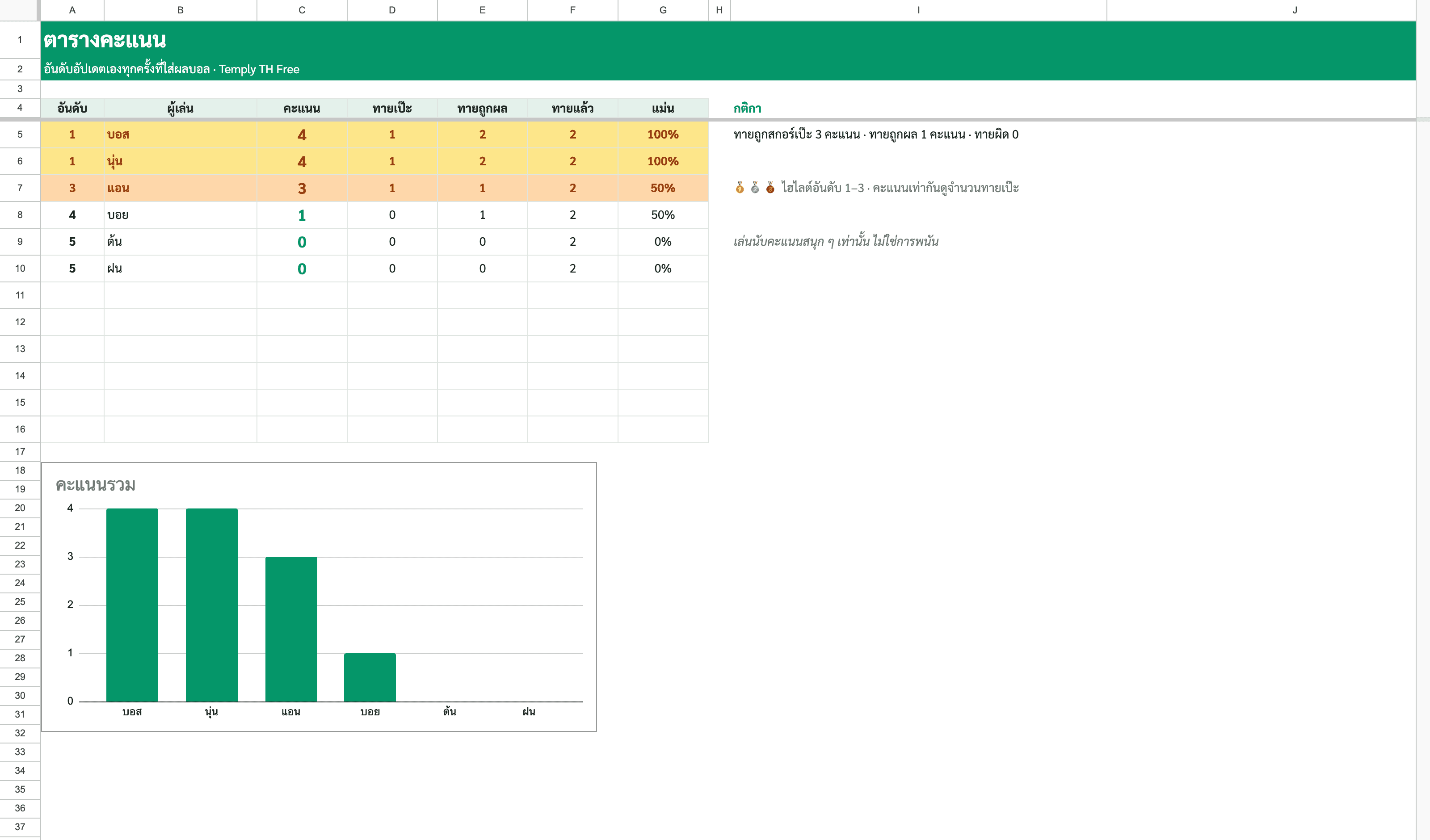1430x840 pixels.
Task: Click the บอย bar in chart
Action: pyautogui.click(x=370, y=677)
